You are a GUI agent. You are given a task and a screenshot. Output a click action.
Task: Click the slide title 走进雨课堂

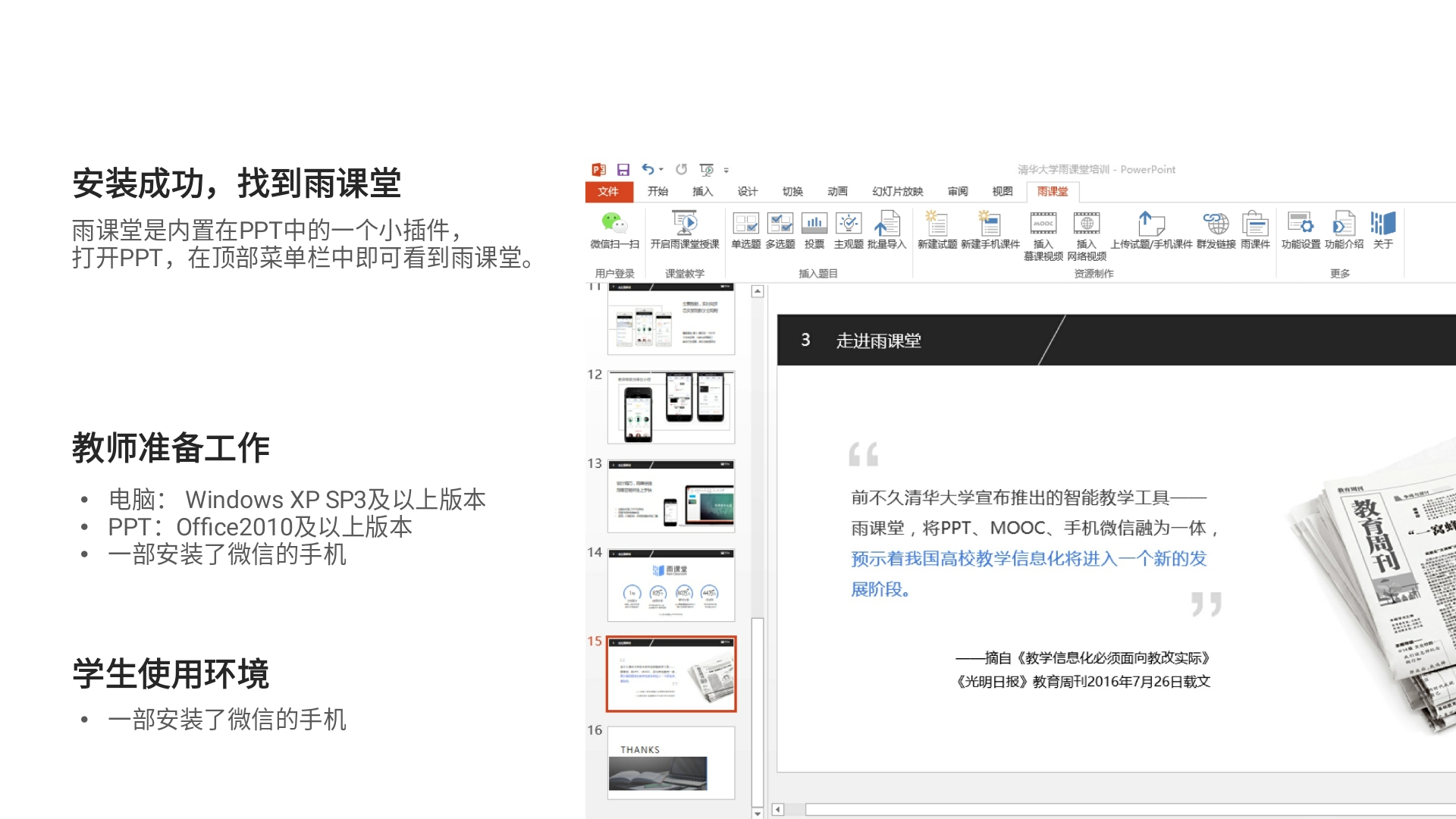[878, 341]
